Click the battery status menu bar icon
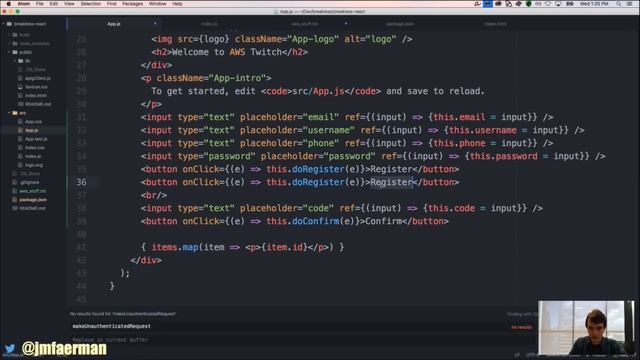Screen dimensions: 640x360 click(570, 4)
